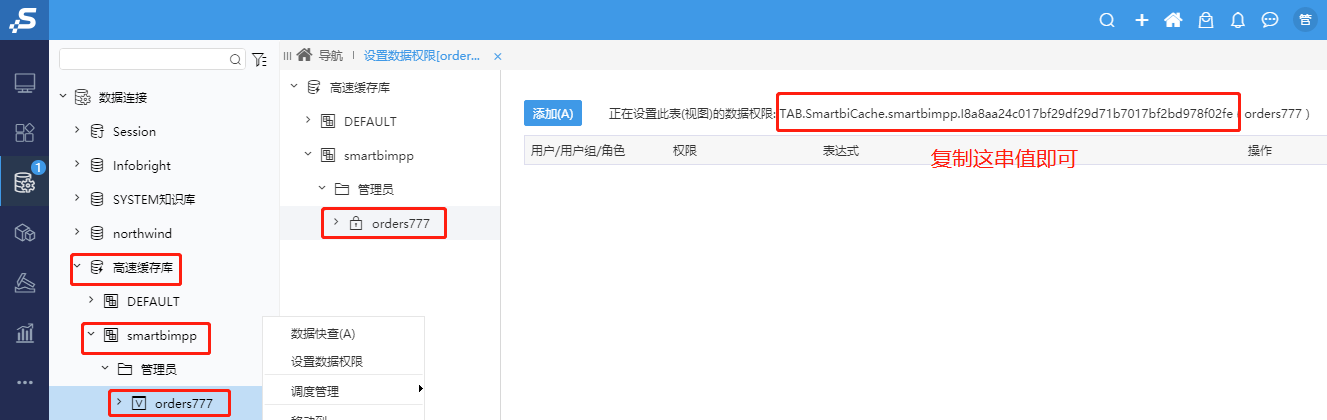Expand the SYSTEM知识库 node
This screenshot has width=1327, height=420.
77,199
